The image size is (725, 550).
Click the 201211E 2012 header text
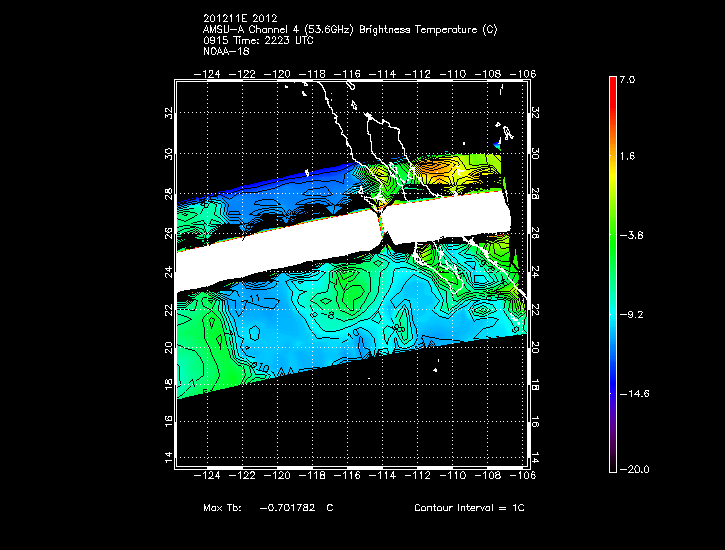(x=239, y=19)
